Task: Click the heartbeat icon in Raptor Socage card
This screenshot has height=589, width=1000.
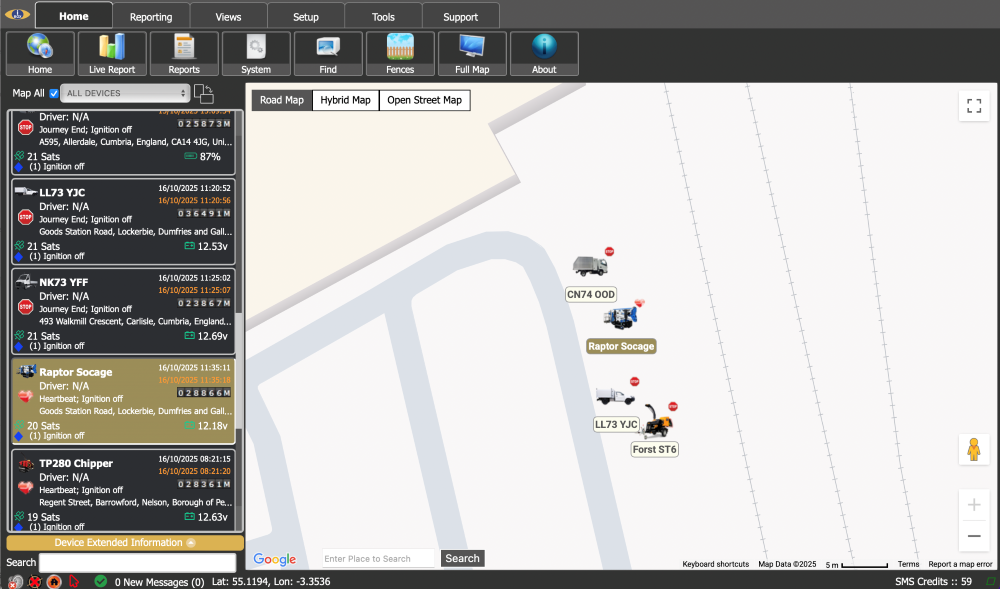Action: (26, 396)
